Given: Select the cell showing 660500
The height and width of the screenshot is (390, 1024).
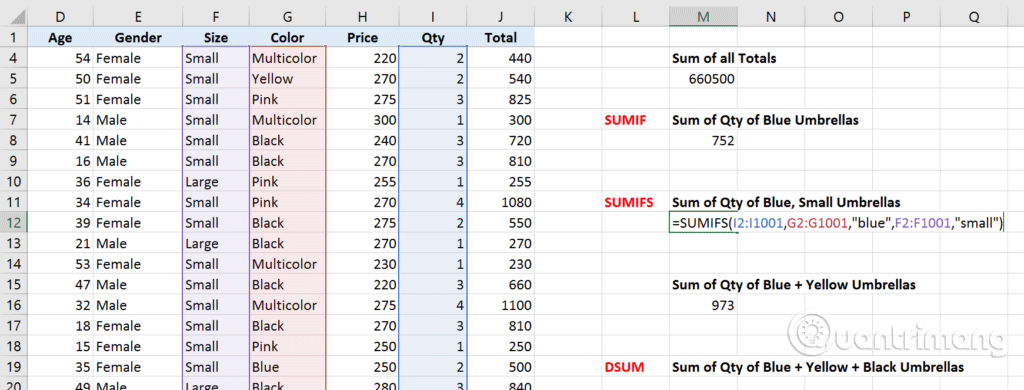Looking at the screenshot, I should (x=703, y=79).
